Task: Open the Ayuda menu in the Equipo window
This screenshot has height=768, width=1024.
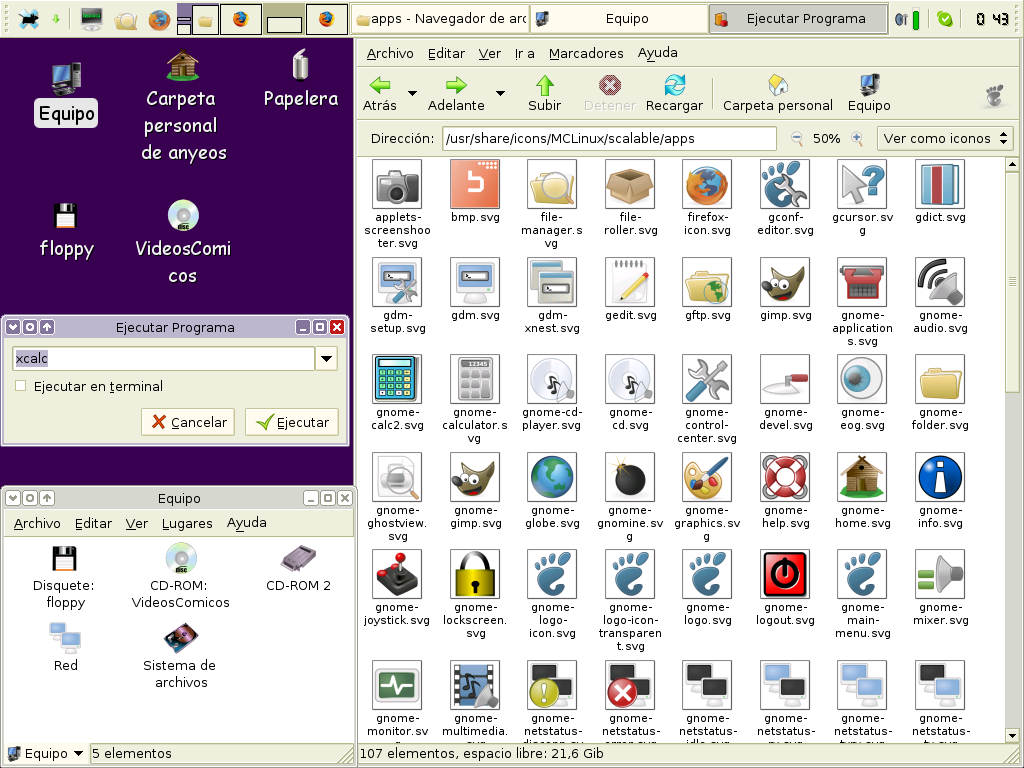Action: pyautogui.click(x=246, y=523)
